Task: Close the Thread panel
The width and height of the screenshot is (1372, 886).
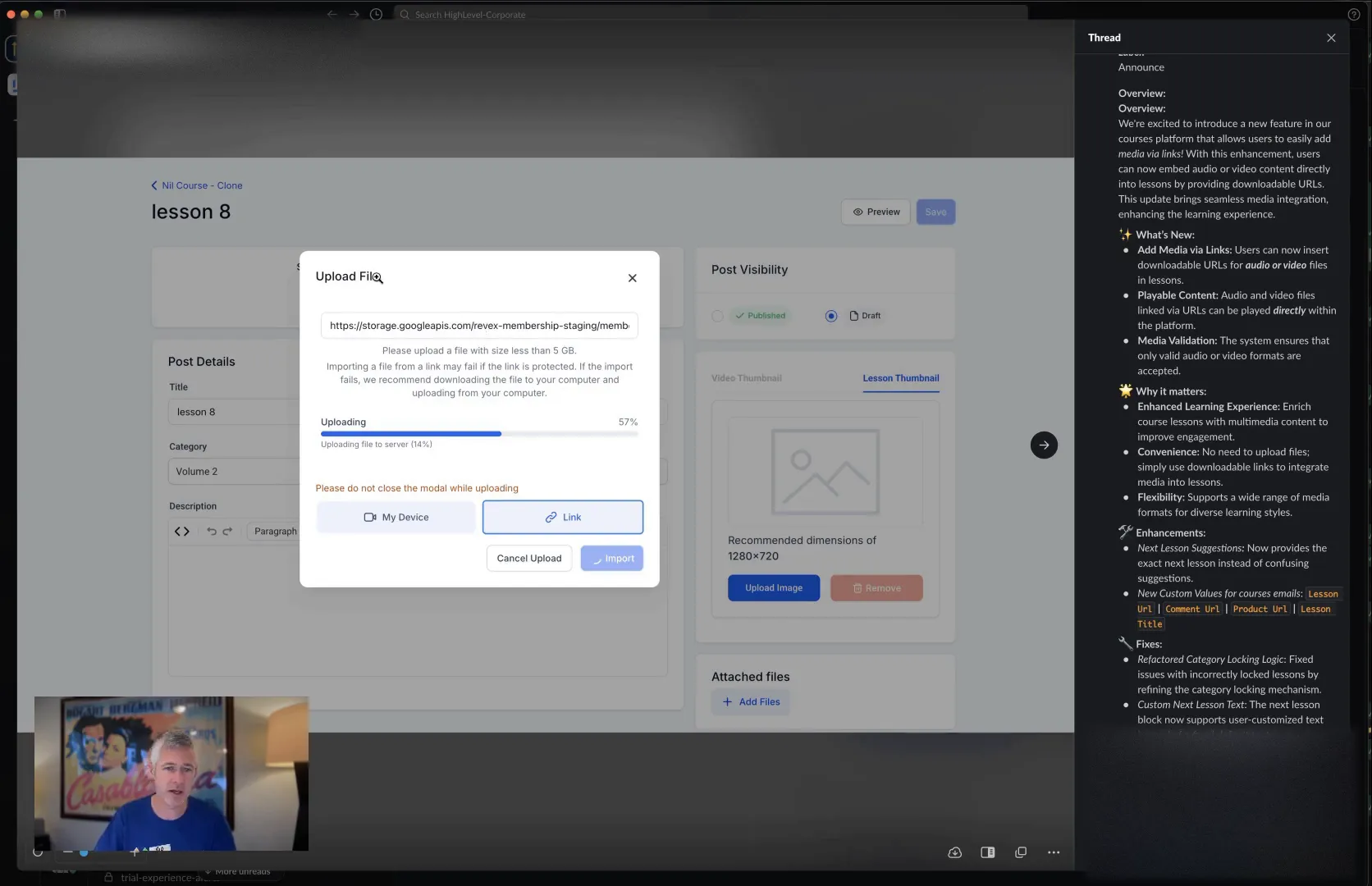Action: click(1331, 38)
